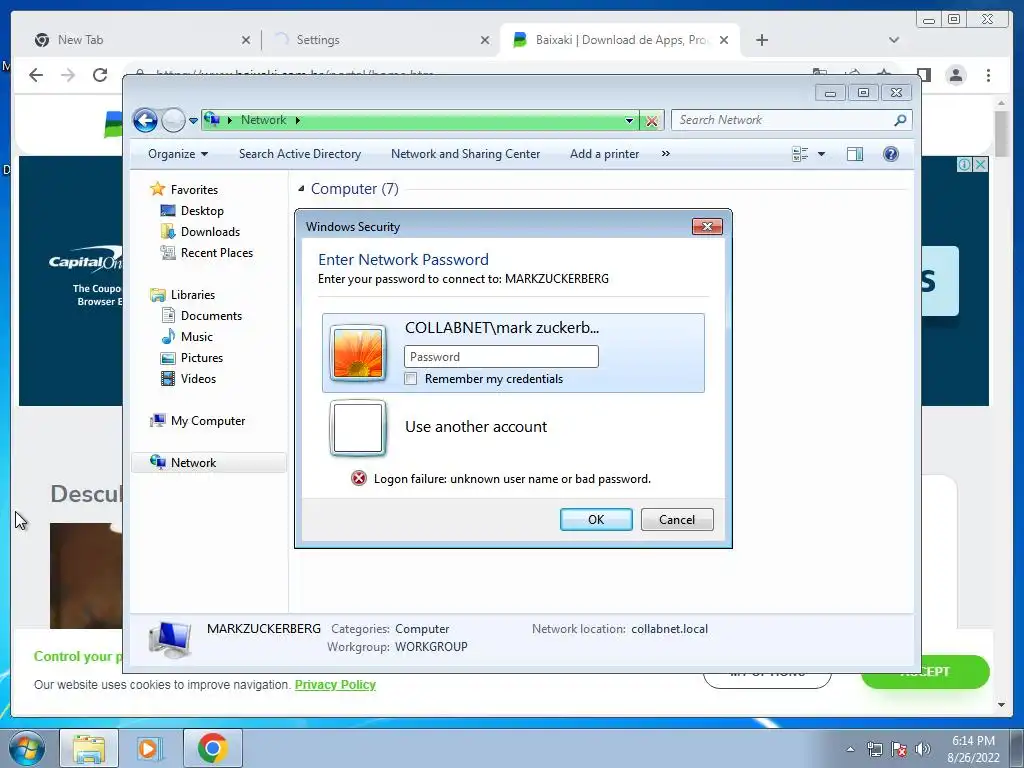Close the ad with X icon

pyautogui.click(x=980, y=165)
